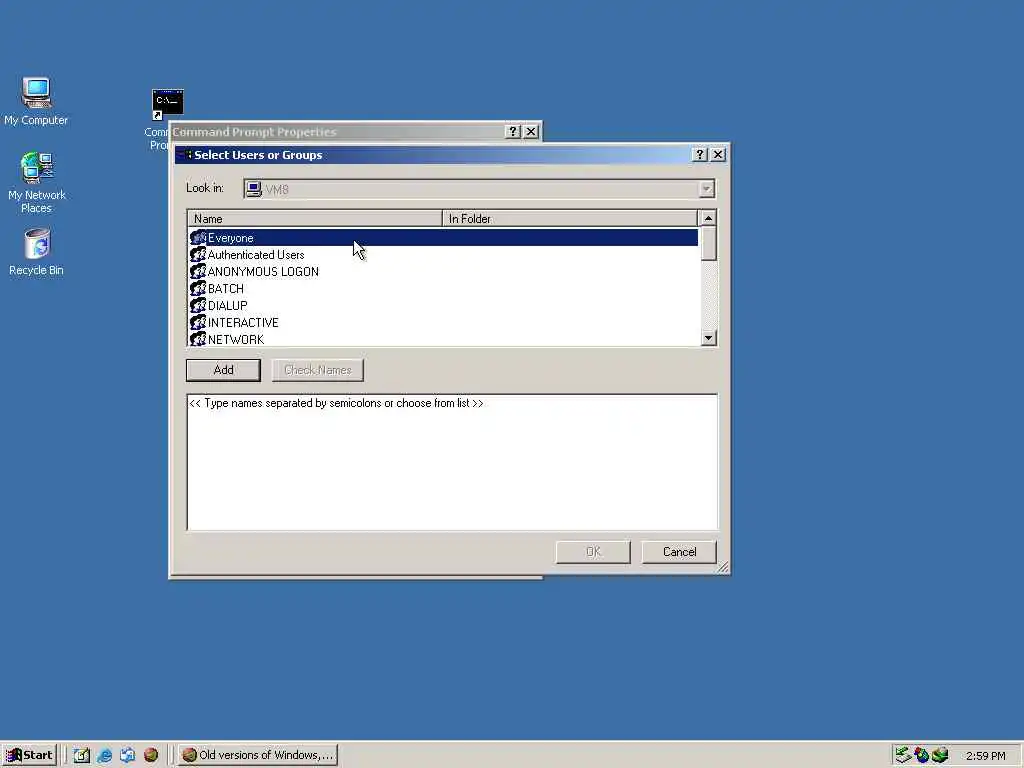Sort by the In Folder column header
Image resolution: width=1024 pixels, height=768 pixels.
click(569, 219)
